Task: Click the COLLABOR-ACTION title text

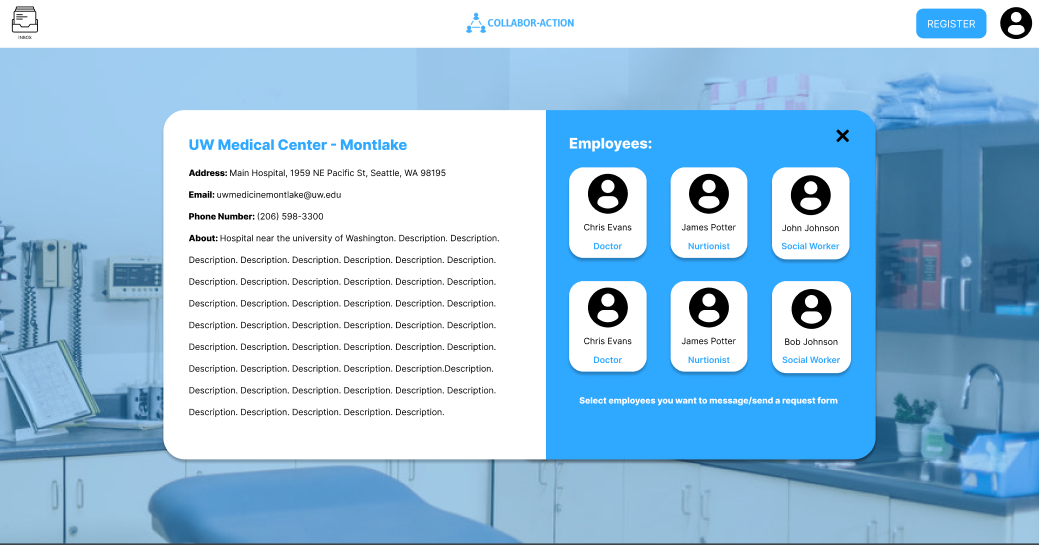Action: coord(531,23)
